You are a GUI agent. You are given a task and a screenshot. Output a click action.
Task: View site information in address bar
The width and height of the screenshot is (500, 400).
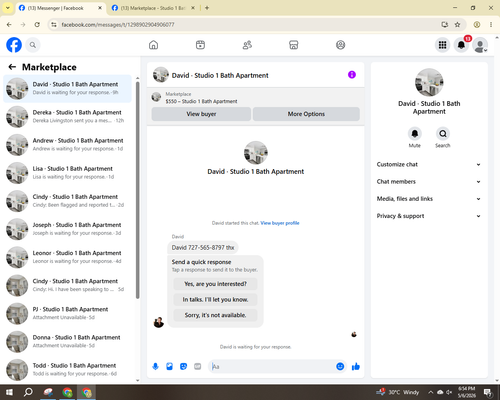click(54, 25)
